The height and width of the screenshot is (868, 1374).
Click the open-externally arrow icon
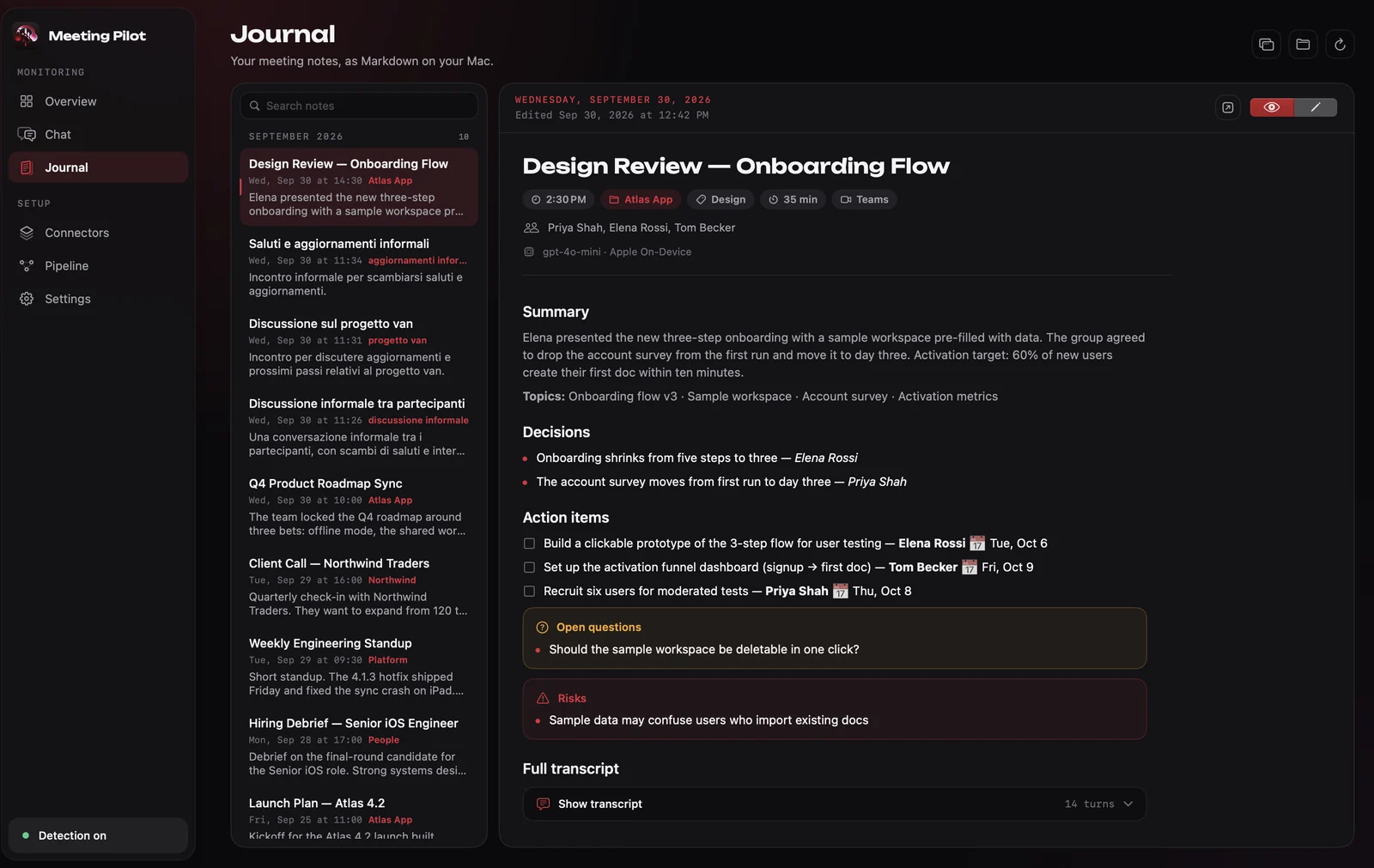(1228, 107)
